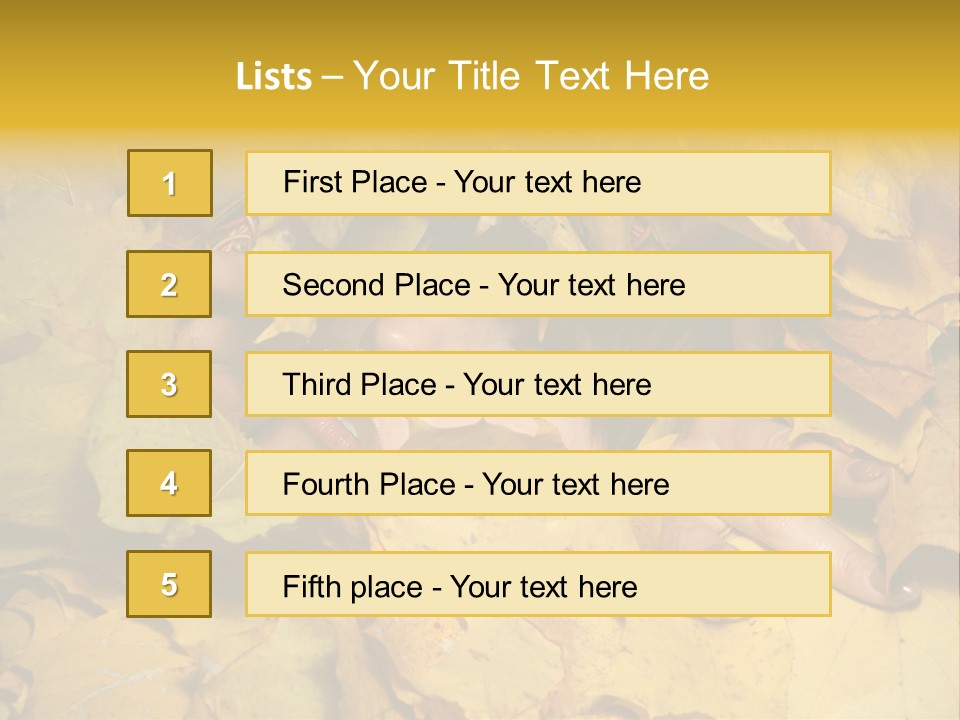
Task: Pick the number 4 gold square
Action: (169, 483)
